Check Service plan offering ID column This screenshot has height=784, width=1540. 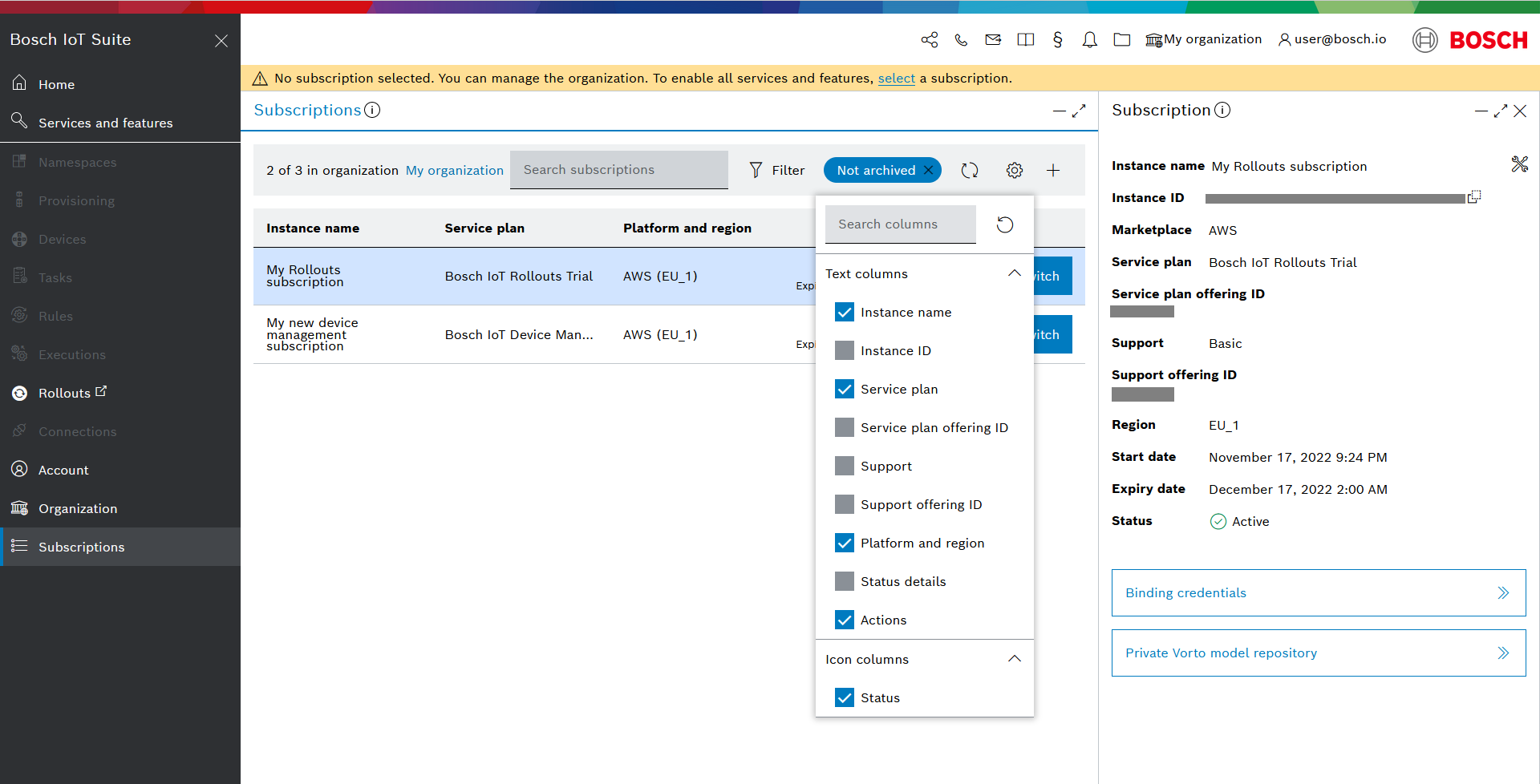pos(845,427)
